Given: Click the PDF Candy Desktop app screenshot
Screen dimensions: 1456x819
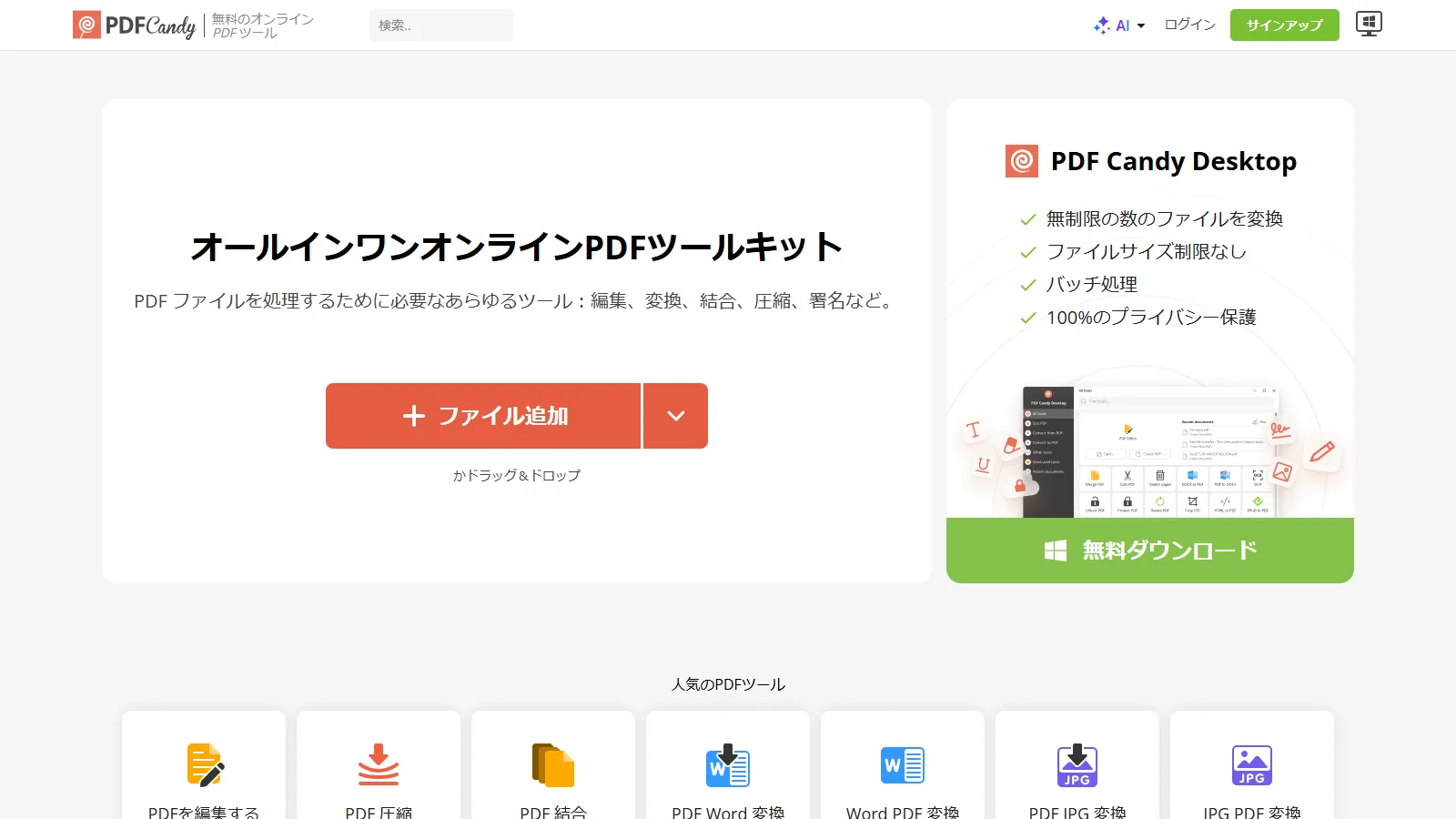Looking at the screenshot, I should point(1150,451).
